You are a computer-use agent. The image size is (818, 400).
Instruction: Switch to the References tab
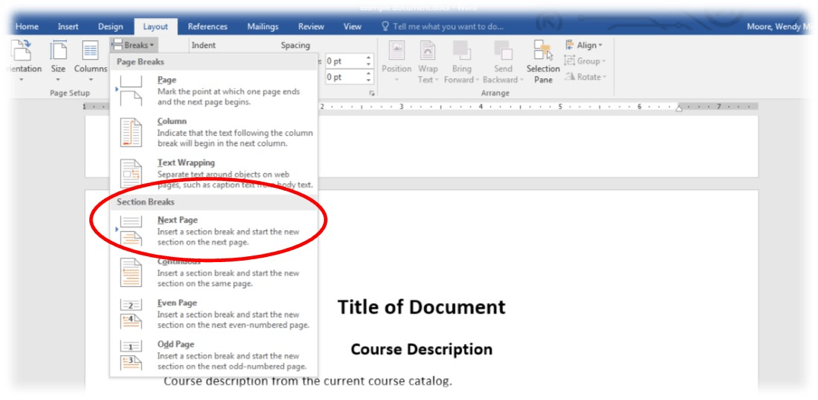207,27
